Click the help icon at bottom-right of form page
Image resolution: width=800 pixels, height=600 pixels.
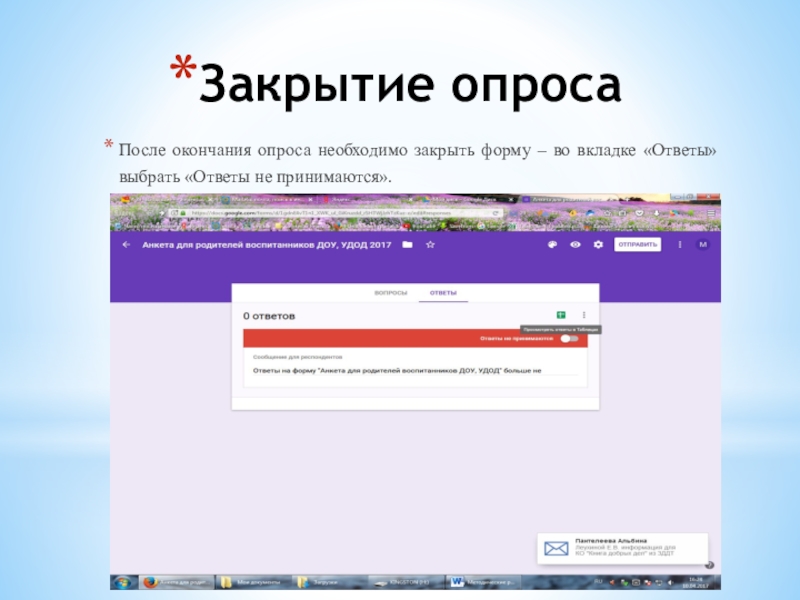709,565
